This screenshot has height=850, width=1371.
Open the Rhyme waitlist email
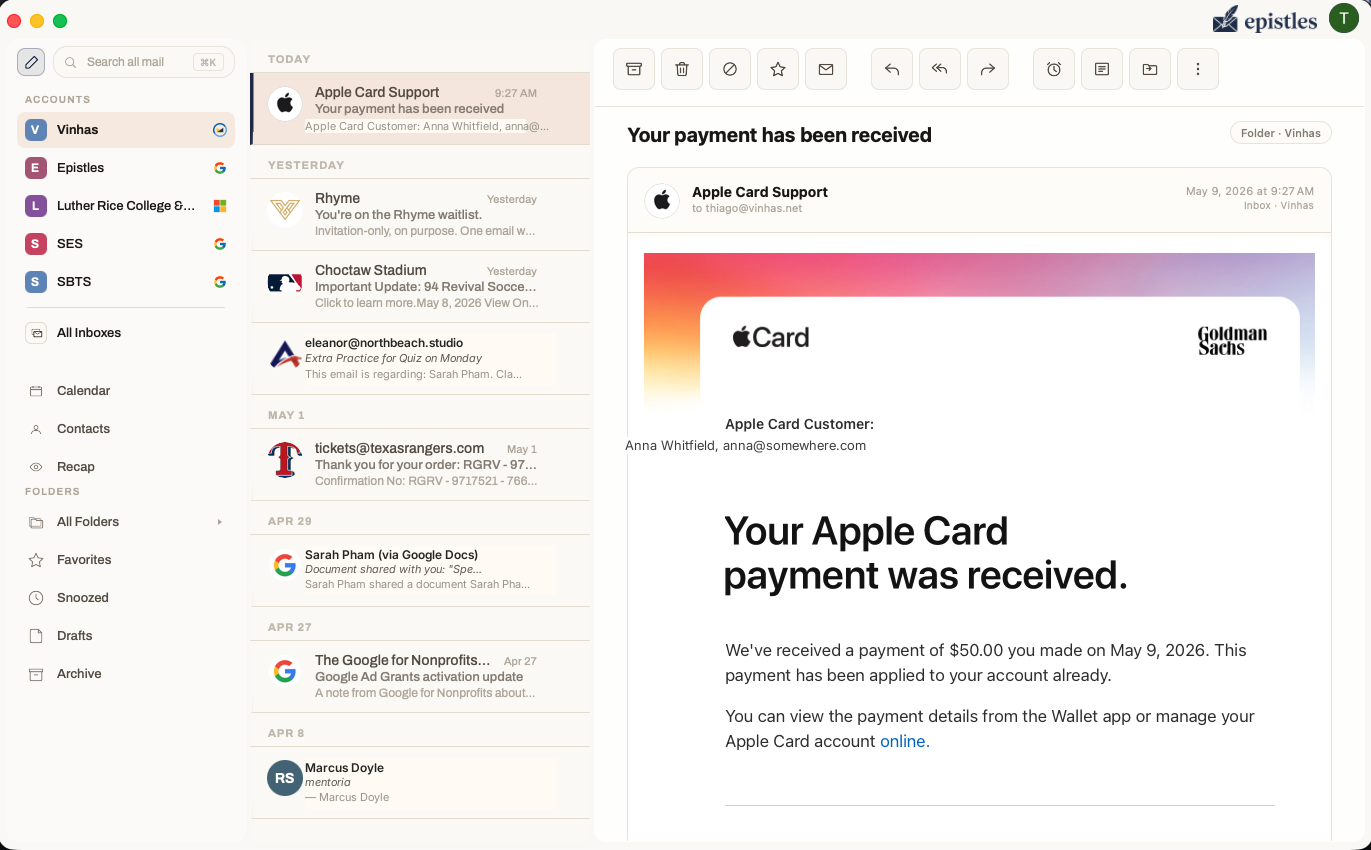tap(420, 214)
